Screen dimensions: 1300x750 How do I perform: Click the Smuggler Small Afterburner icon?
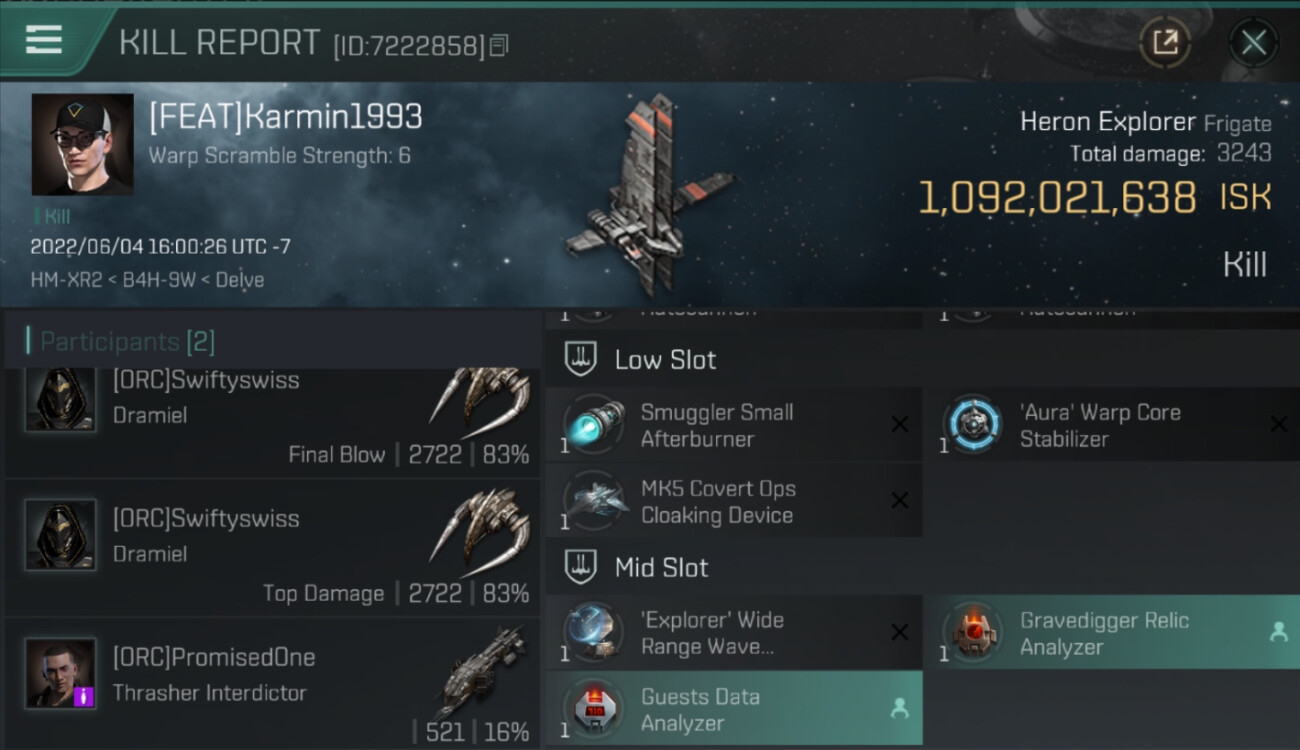(x=593, y=424)
